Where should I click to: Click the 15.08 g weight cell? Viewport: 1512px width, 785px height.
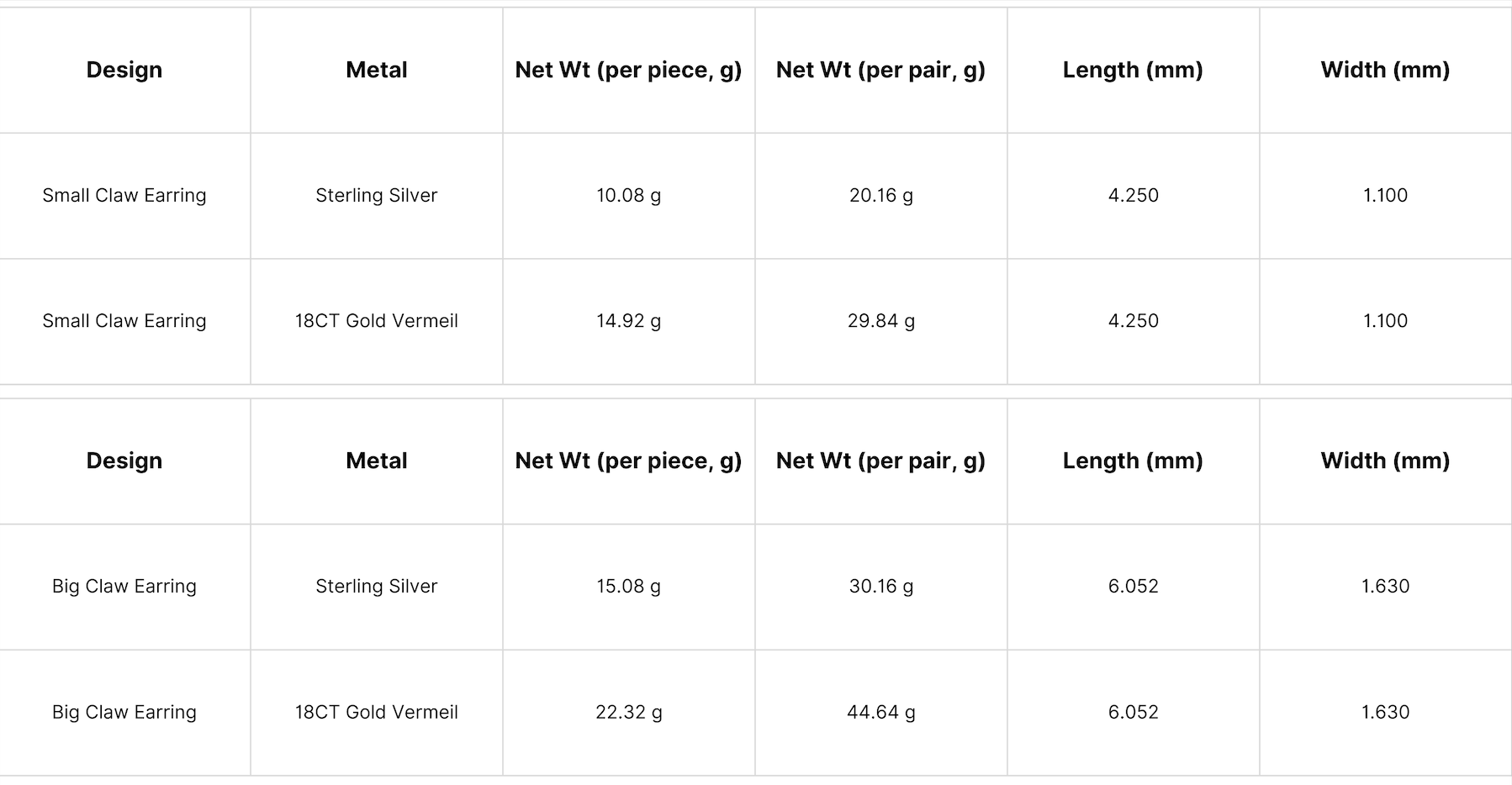click(628, 586)
